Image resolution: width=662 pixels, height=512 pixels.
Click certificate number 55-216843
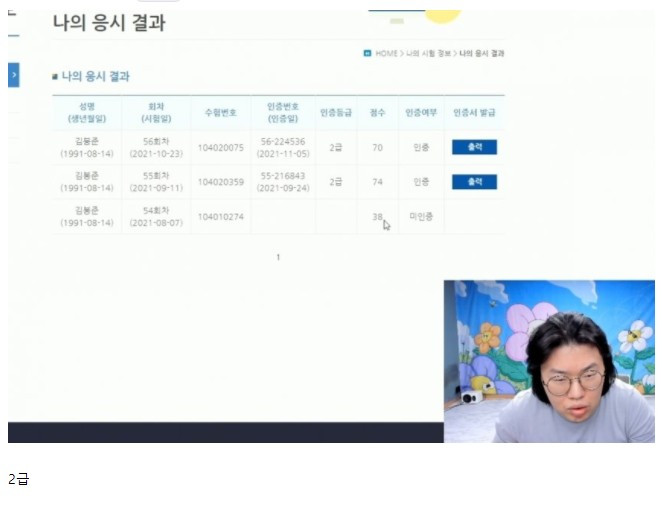283,176
